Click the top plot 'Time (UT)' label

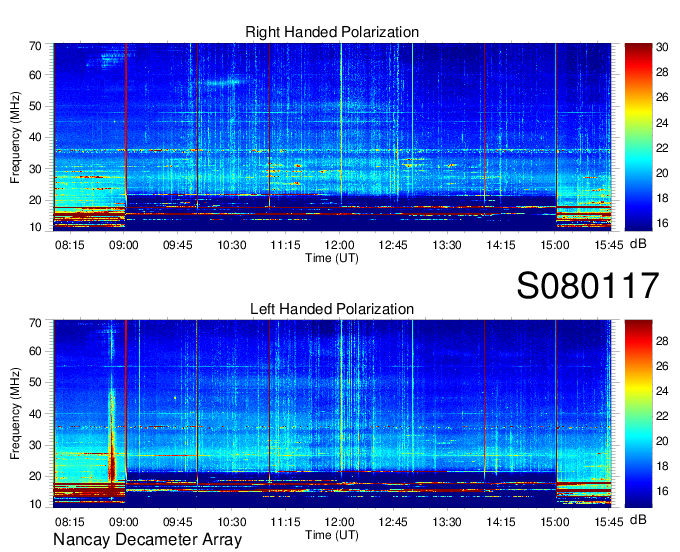(x=332, y=258)
